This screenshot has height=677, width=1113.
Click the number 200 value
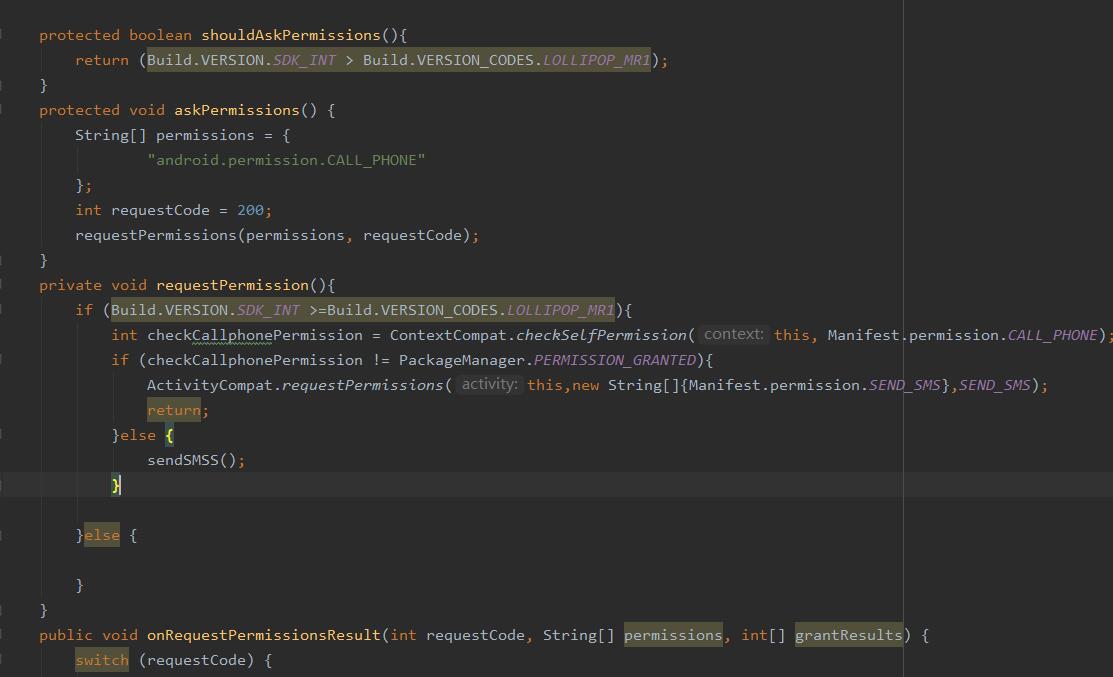tap(250, 210)
